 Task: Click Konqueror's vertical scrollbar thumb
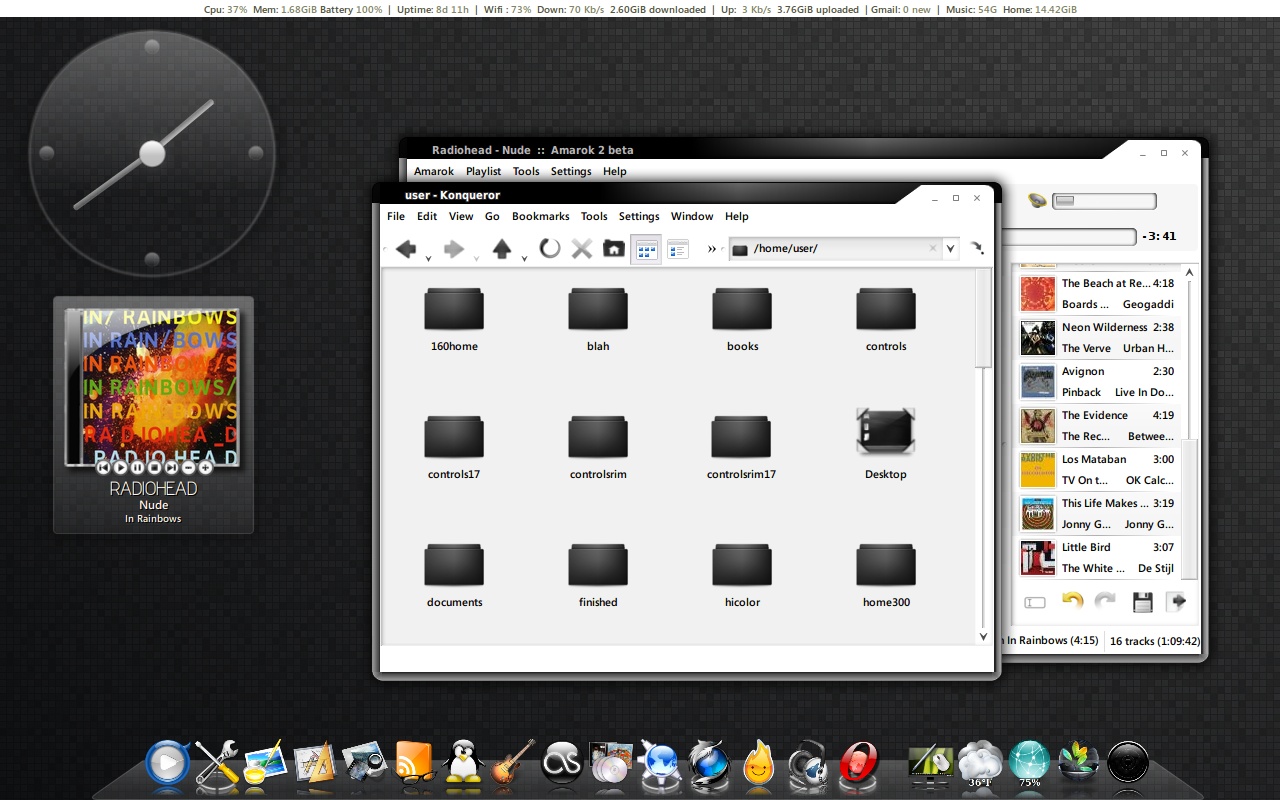pos(983,318)
